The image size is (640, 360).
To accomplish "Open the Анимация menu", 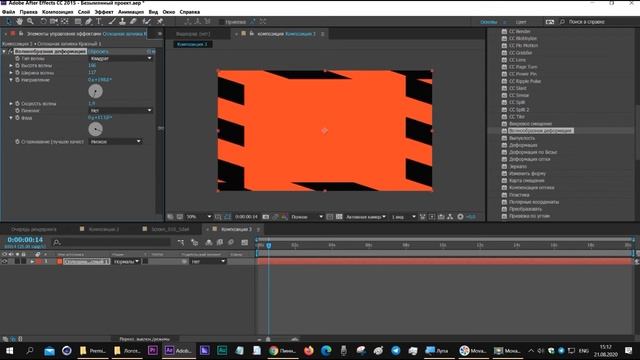I will pos(131,12).
